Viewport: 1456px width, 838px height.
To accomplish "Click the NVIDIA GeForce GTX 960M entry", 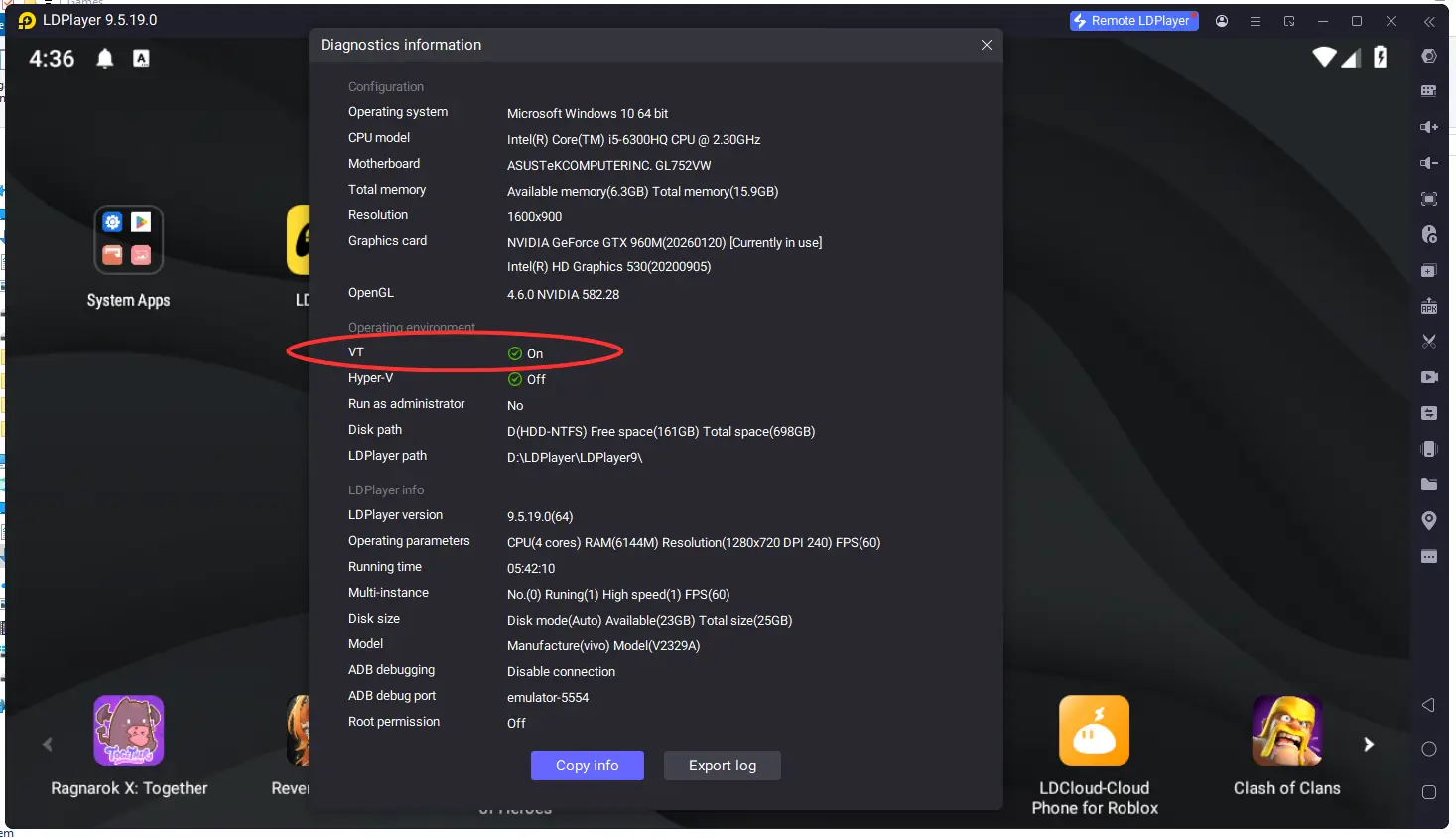I will point(664,243).
